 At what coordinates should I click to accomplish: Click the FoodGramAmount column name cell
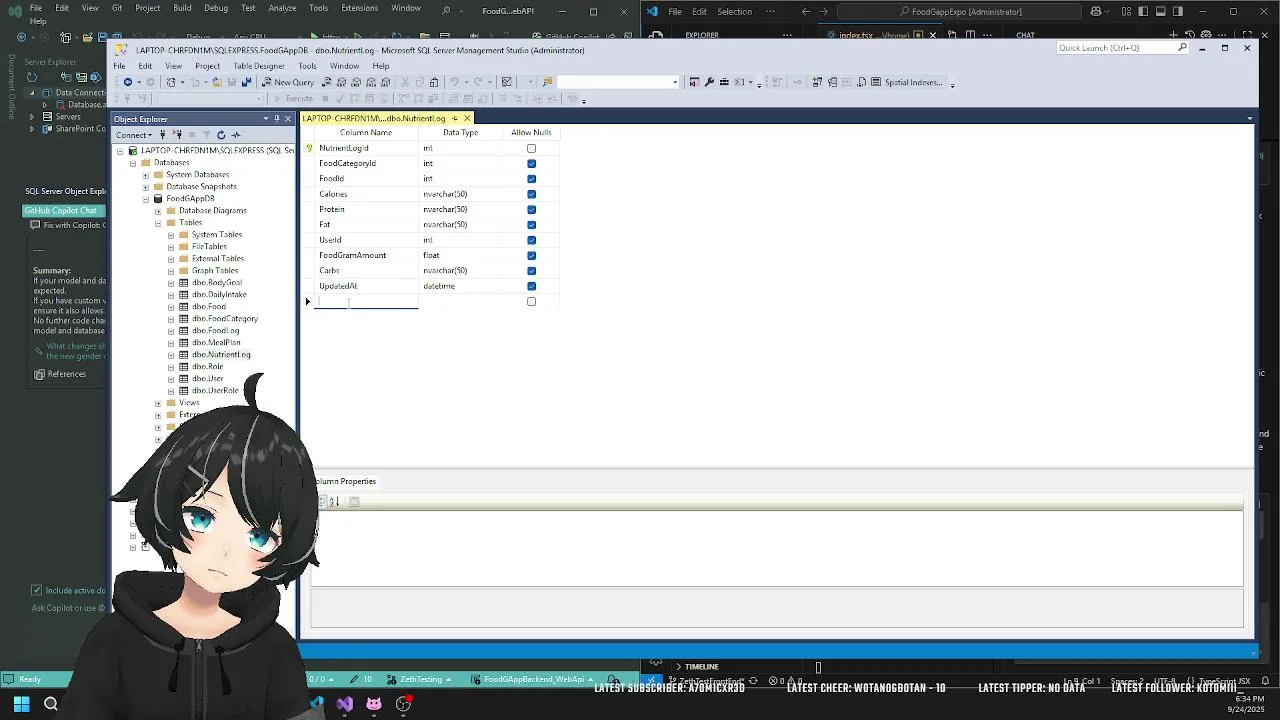point(366,255)
